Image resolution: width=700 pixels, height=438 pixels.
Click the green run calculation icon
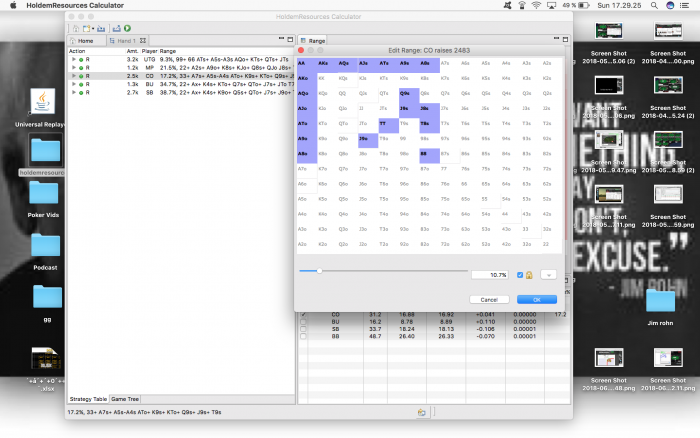[x=127, y=29]
